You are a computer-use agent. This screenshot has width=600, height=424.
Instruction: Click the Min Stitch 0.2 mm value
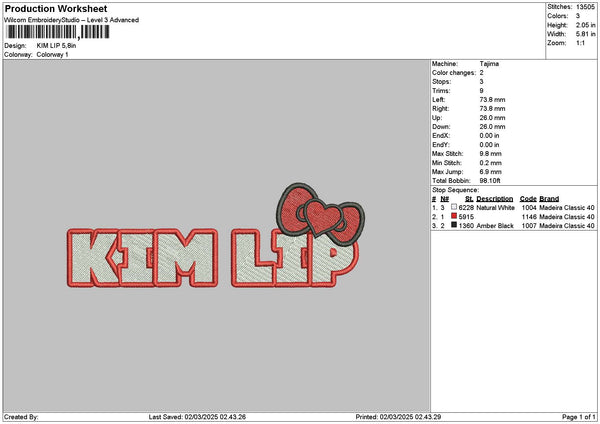tap(490, 163)
